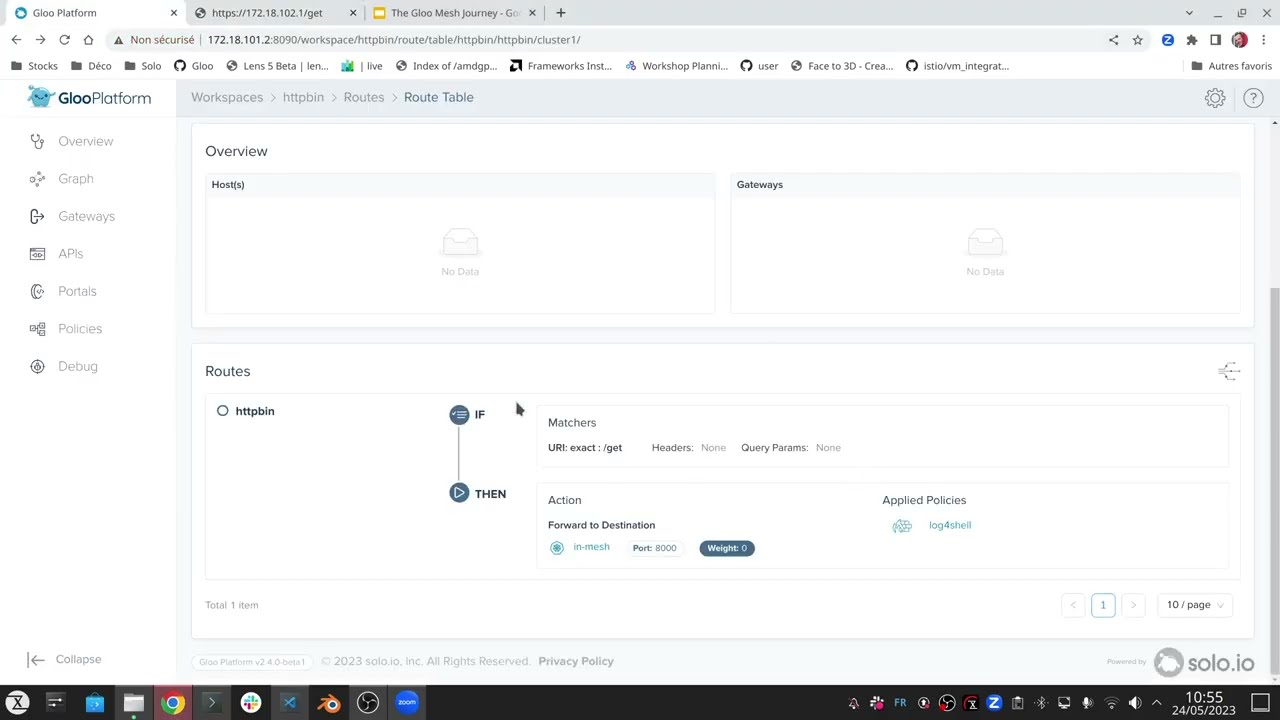Open the Frameworks Inst... bookmark
The image size is (1280, 720).
(561, 66)
